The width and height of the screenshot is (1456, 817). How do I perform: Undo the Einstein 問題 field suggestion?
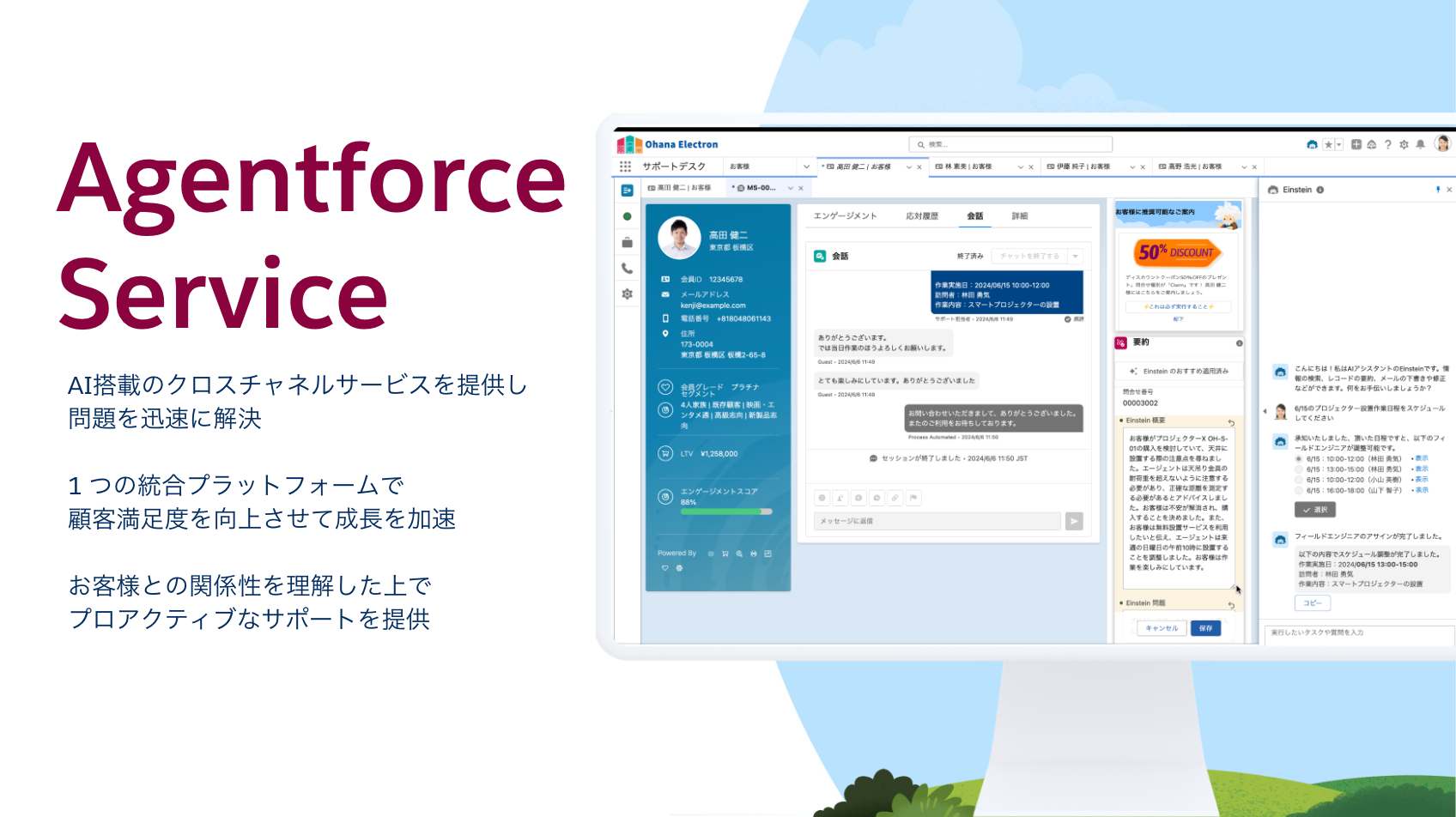(x=1231, y=605)
